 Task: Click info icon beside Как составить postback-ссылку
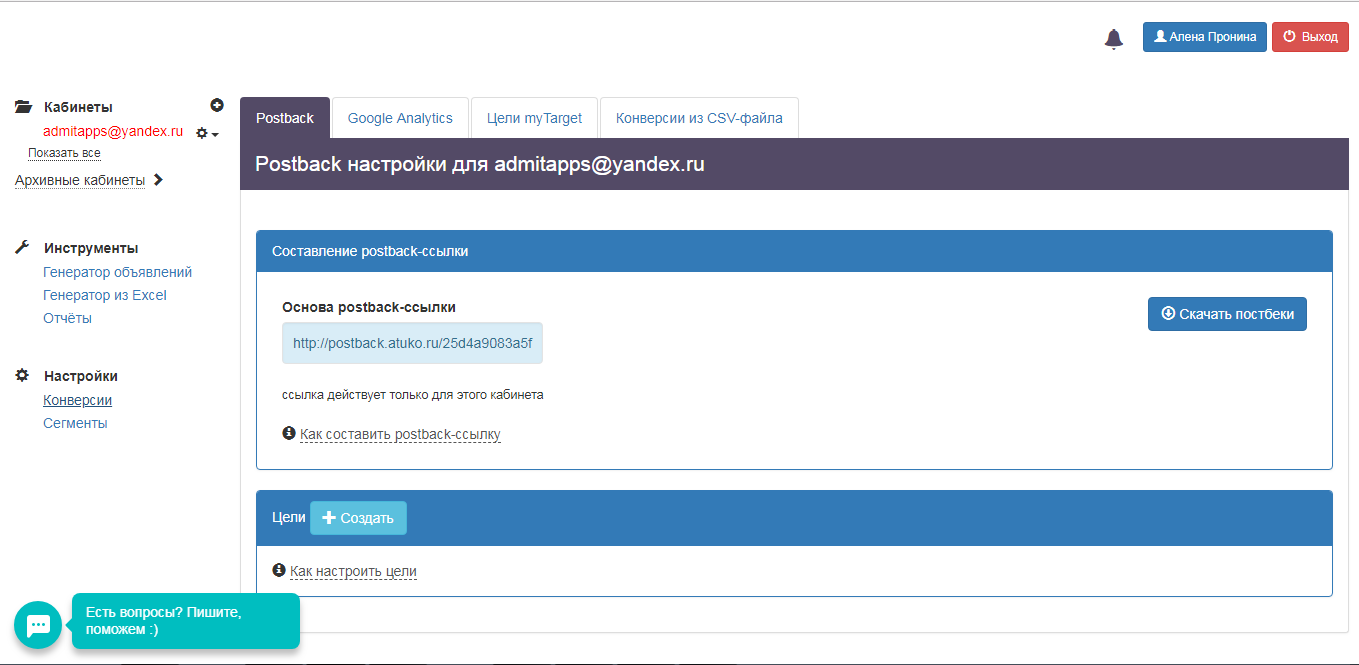point(289,433)
